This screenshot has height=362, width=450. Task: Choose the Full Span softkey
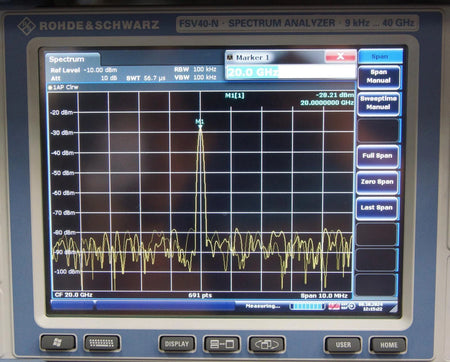377,156
